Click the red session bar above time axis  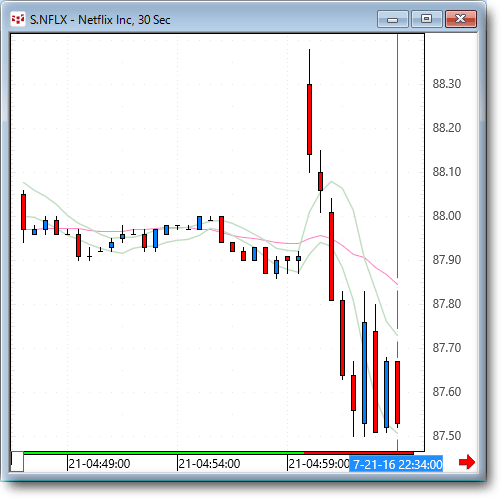[x=359, y=453]
